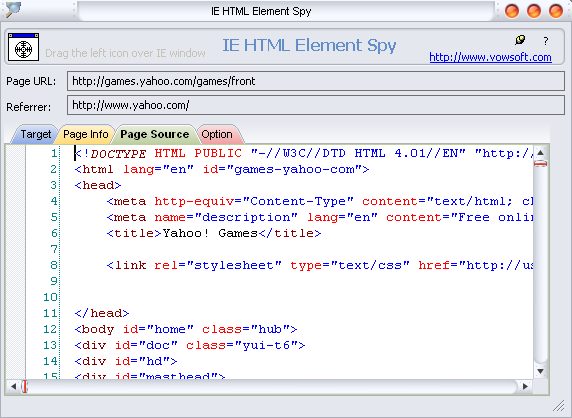The image size is (572, 418).
Task: Click the horizontal scrollbar red thumb
Action: click(24, 386)
